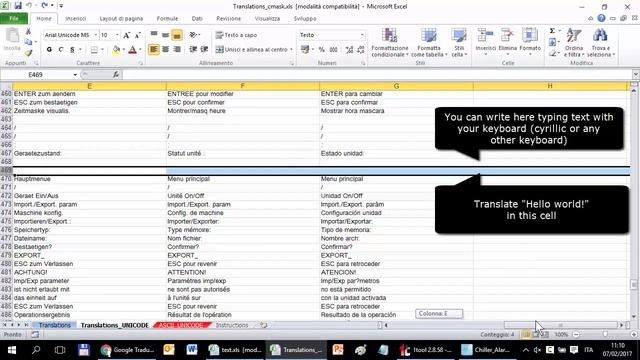Click the increase decimal icon

coord(349,49)
